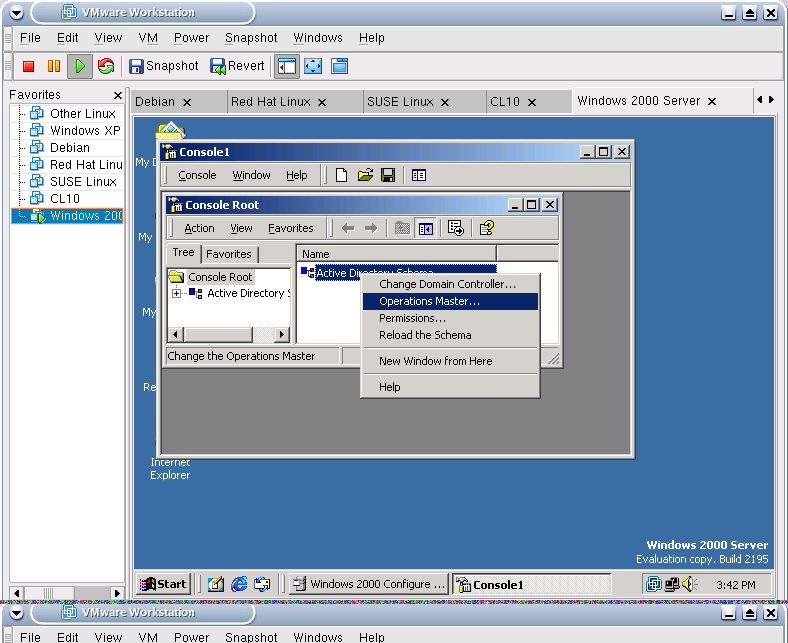Click the New console icon in Console1

pyautogui.click(x=342, y=175)
